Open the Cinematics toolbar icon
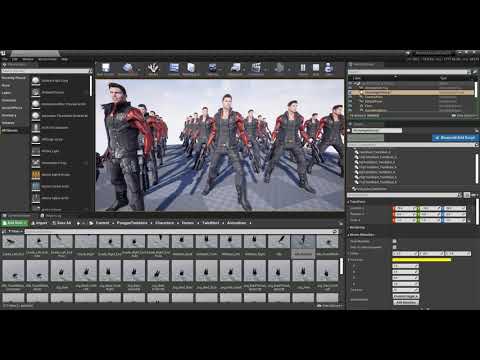 pos(256,68)
